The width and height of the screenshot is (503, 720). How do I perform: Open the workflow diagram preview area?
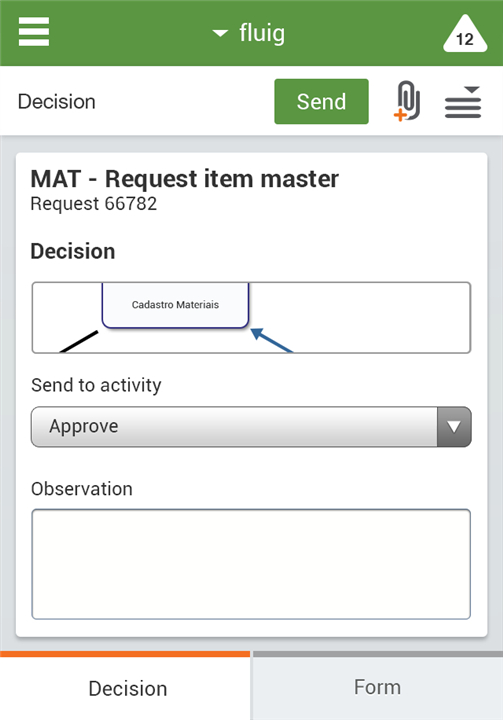point(251,318)
